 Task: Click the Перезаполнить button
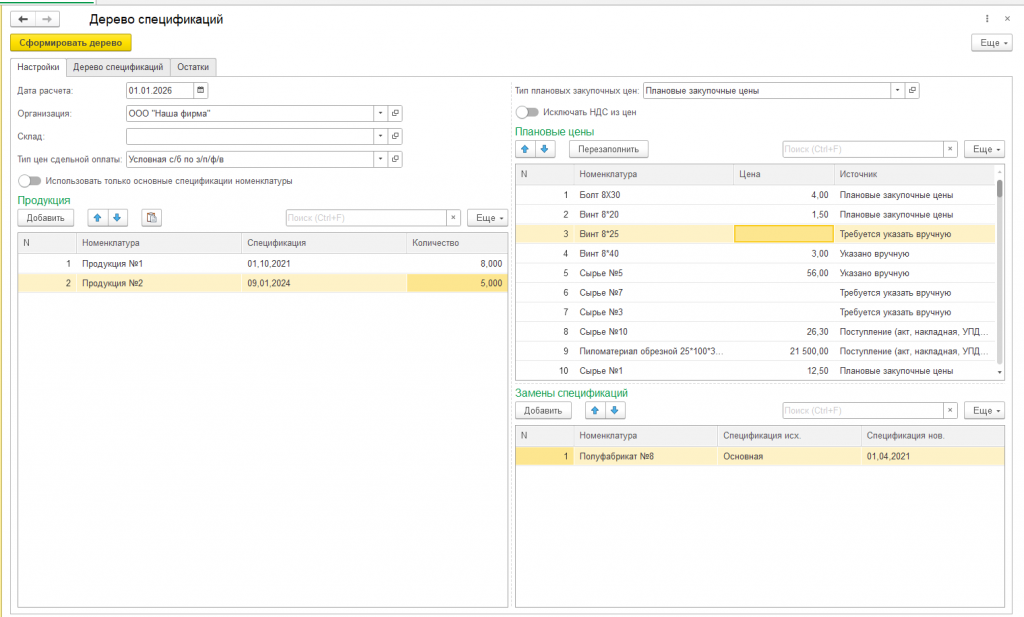pos(609,150)
